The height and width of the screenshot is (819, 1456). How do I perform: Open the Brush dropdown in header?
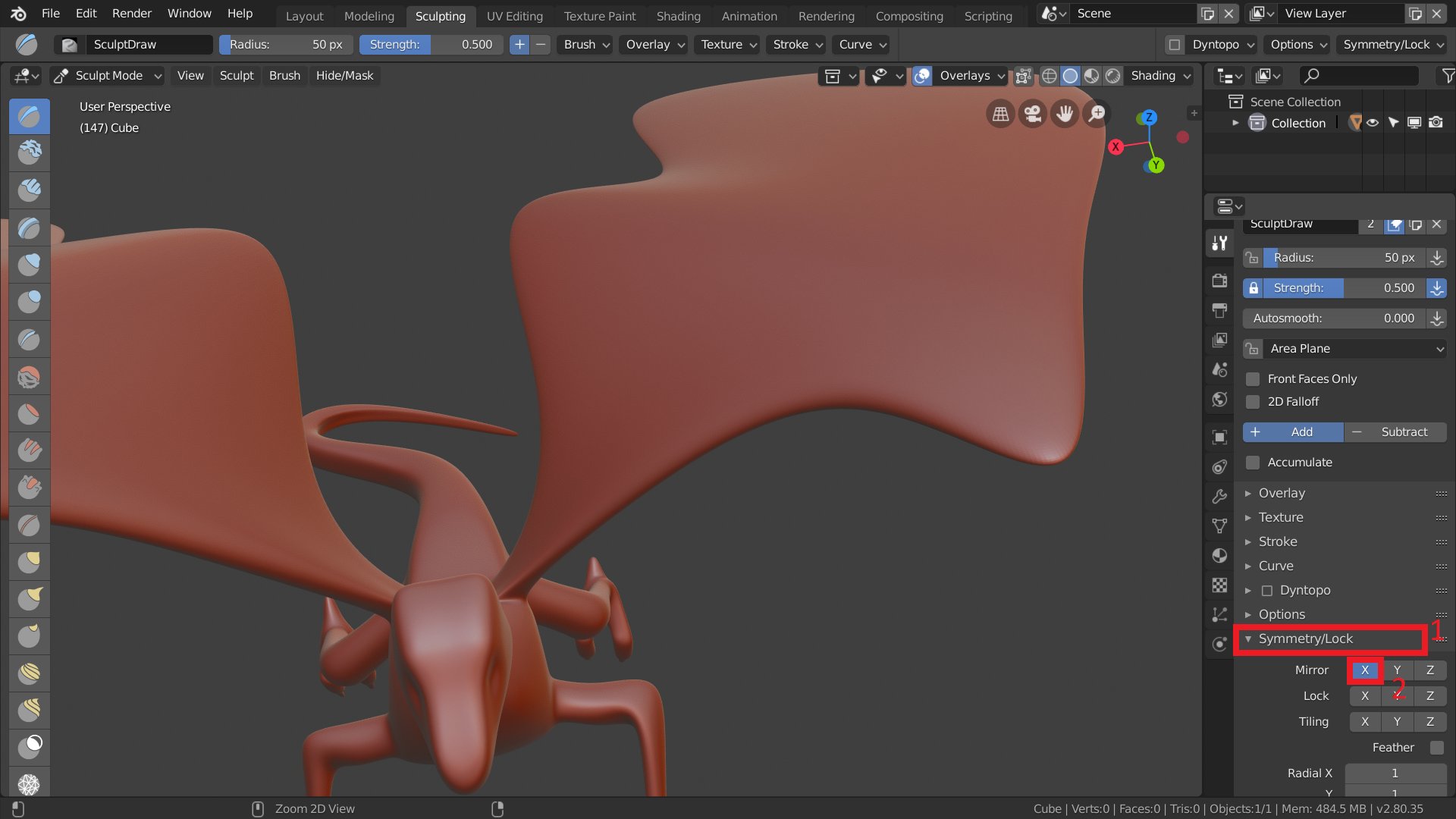586,45
